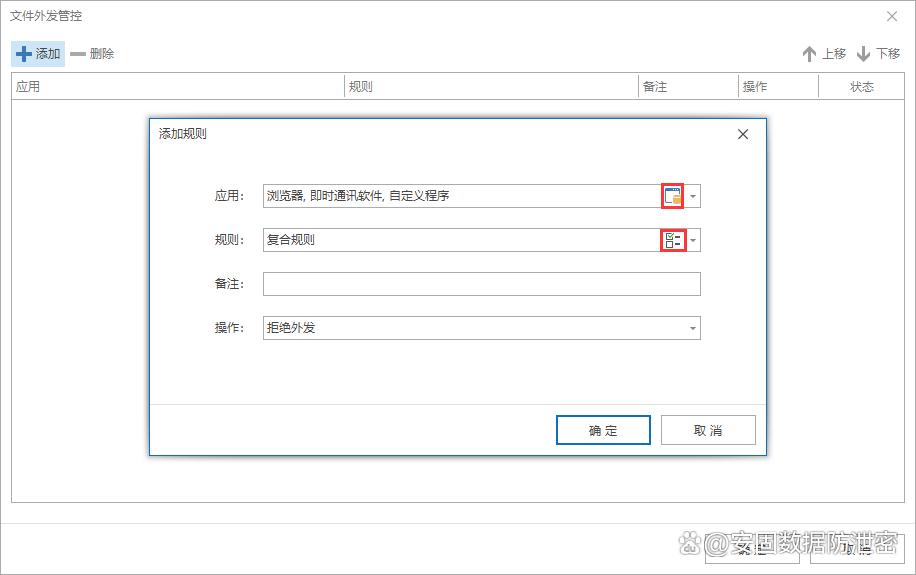Screen dimensions: 916x575
Task: Close the 添加规则 dialog
Action: (x=743, y=134)
